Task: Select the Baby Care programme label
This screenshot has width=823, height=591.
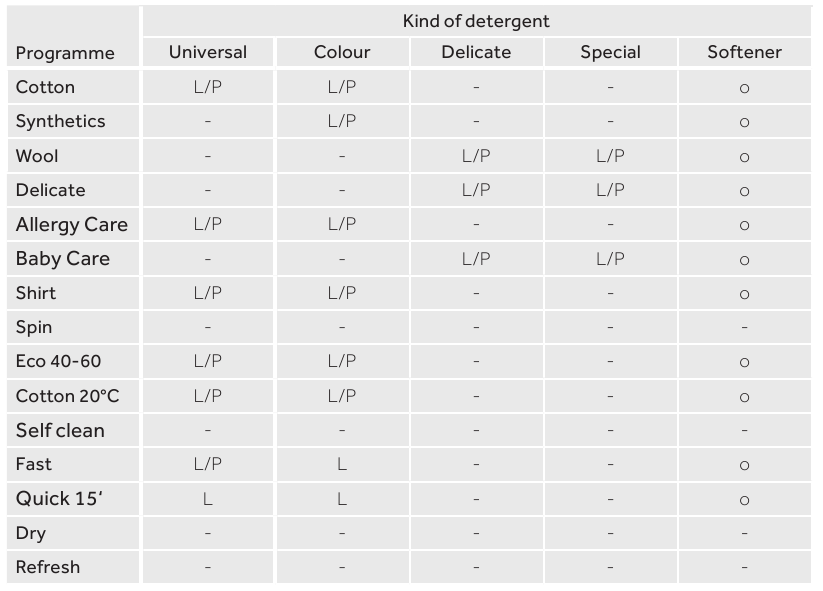Action: click(x=62, y=258)
